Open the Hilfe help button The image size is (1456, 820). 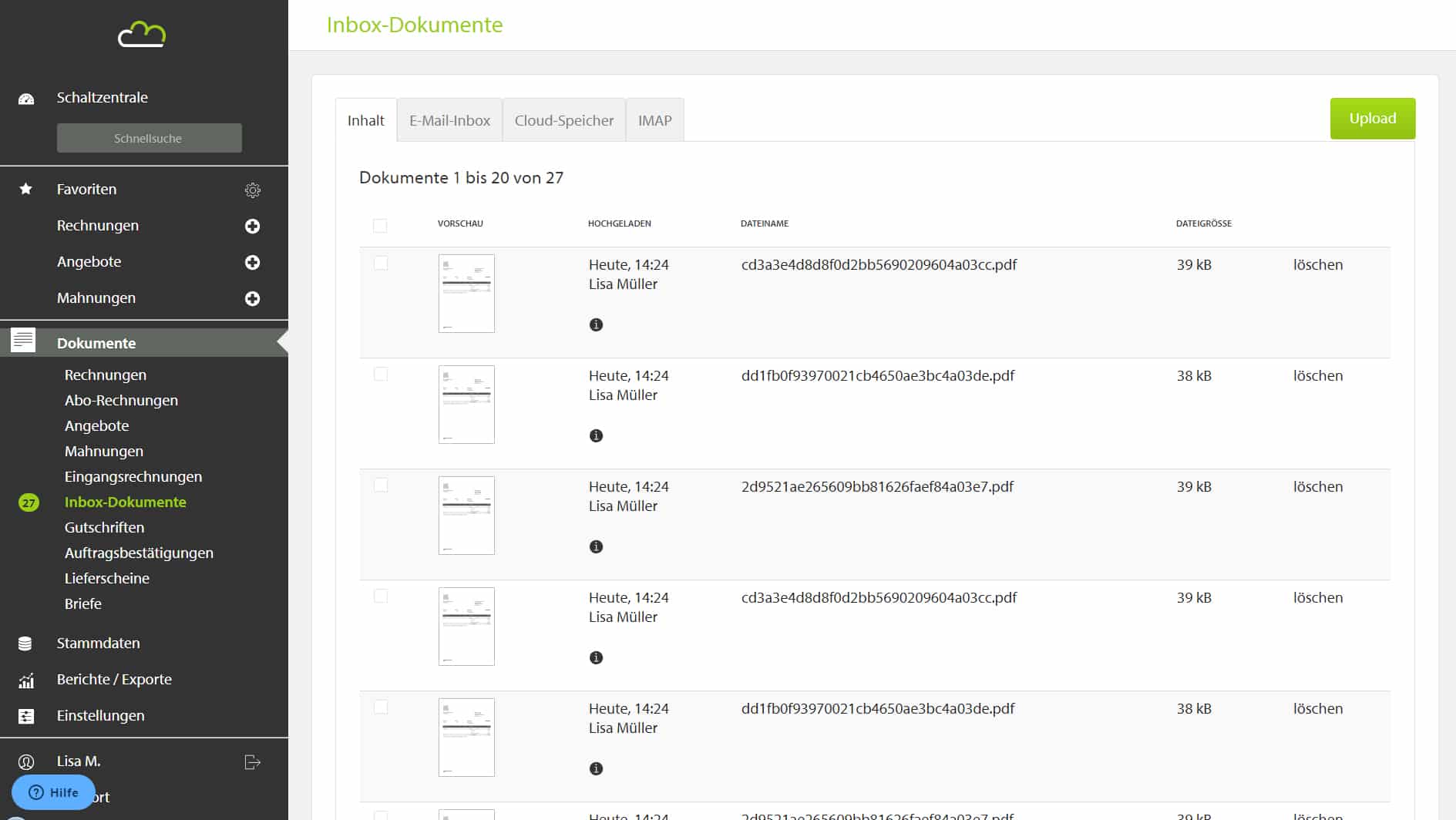(x=53, y=792)
